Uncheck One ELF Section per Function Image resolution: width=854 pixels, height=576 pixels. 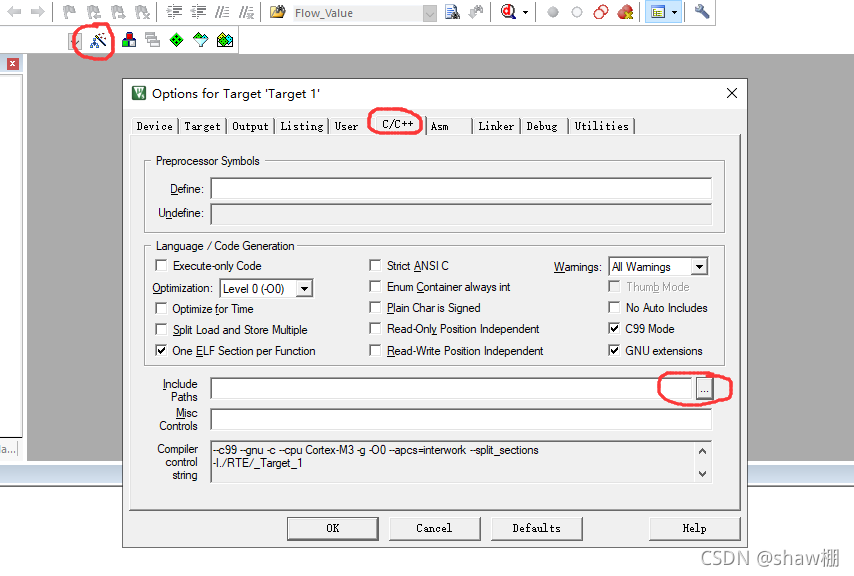pos(161,350)
